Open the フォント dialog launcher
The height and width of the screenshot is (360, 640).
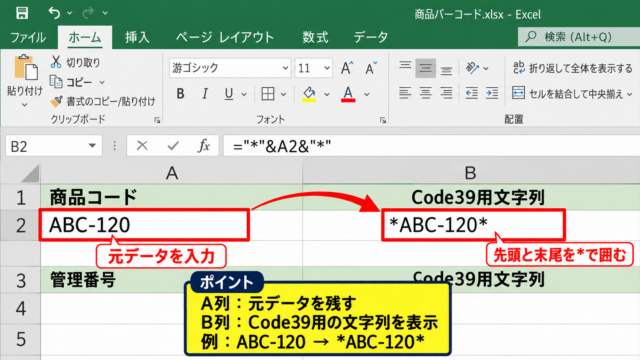pos(383,120)
